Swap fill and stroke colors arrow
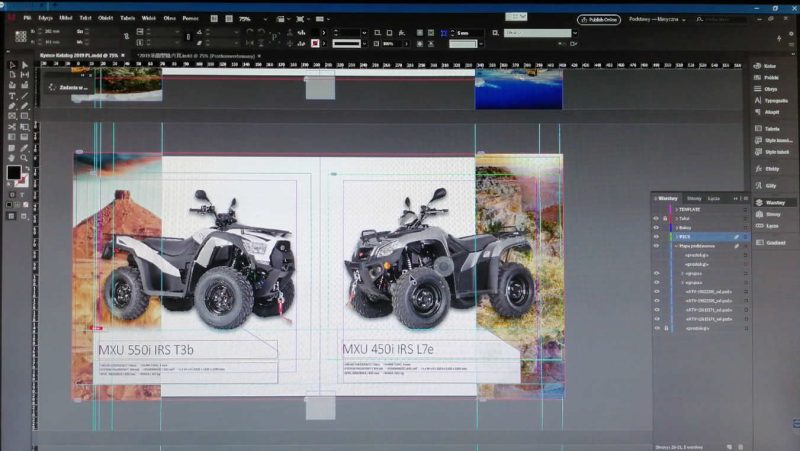This screenshot has height=451, width=800. click(27, 169)
